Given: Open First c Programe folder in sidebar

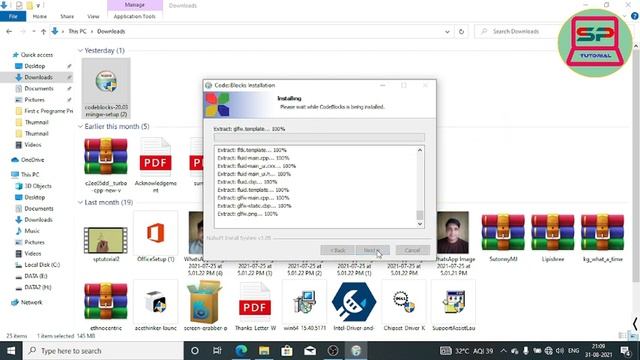Looking at the screenshot, I should coord(44,111).
